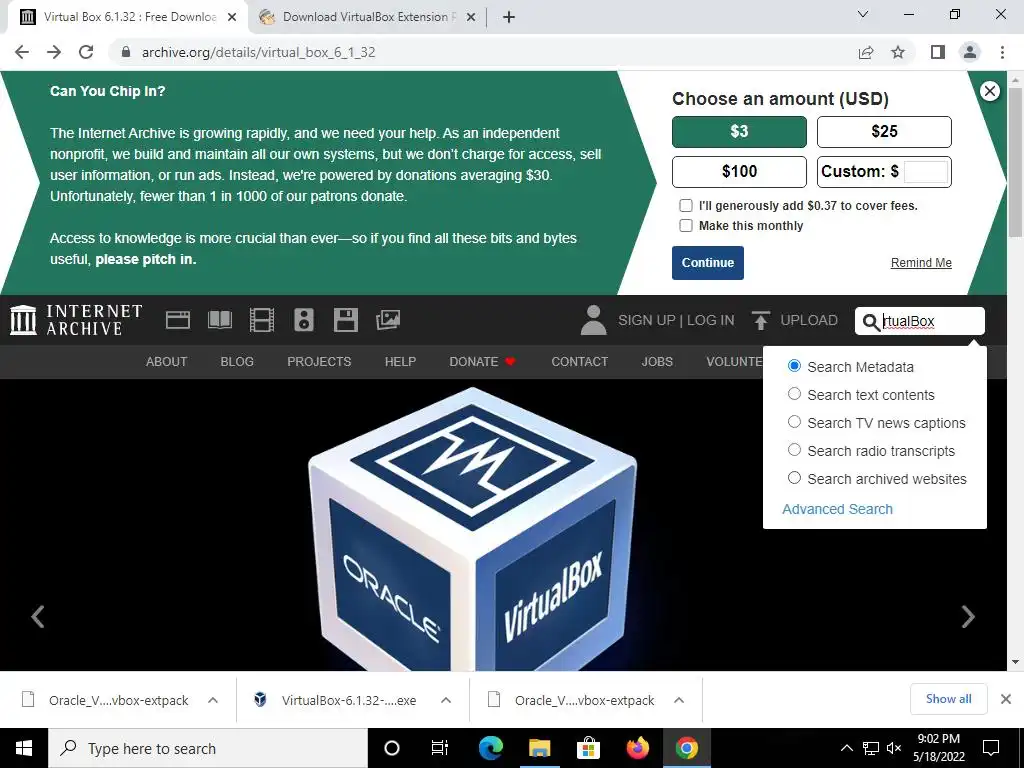Screen dimensions: 1024x768
Task: Close the donation banner with X
Action: pos(989,91)
